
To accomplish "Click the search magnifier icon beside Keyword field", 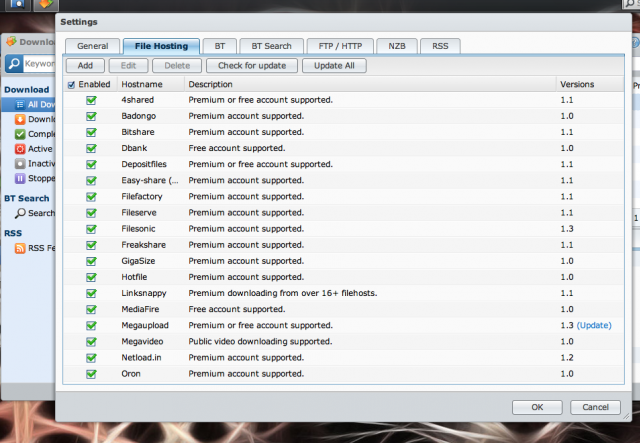I will point(14,64).
